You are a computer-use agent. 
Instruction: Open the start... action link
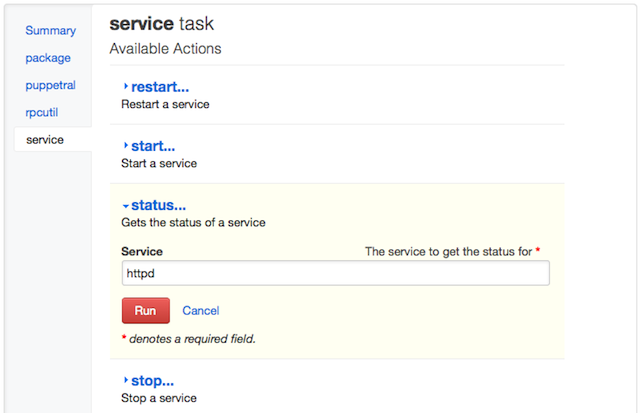click(x=152, y=146)
